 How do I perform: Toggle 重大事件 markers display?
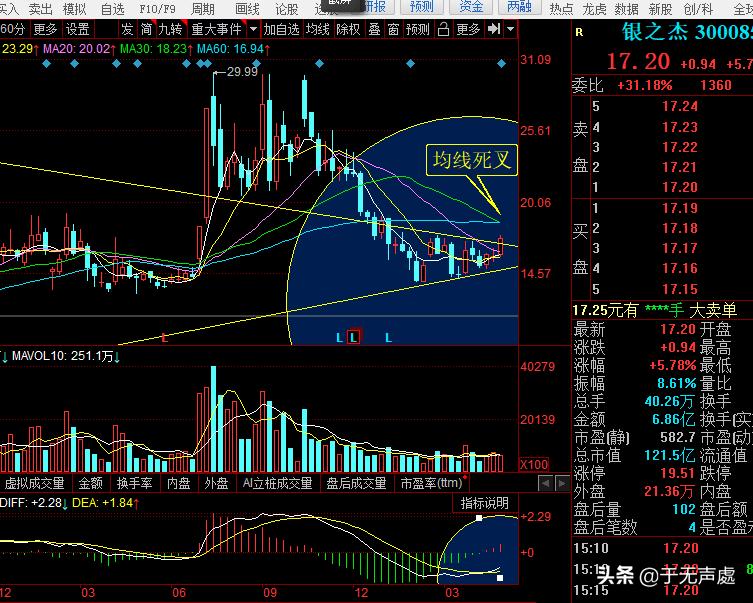216,29
